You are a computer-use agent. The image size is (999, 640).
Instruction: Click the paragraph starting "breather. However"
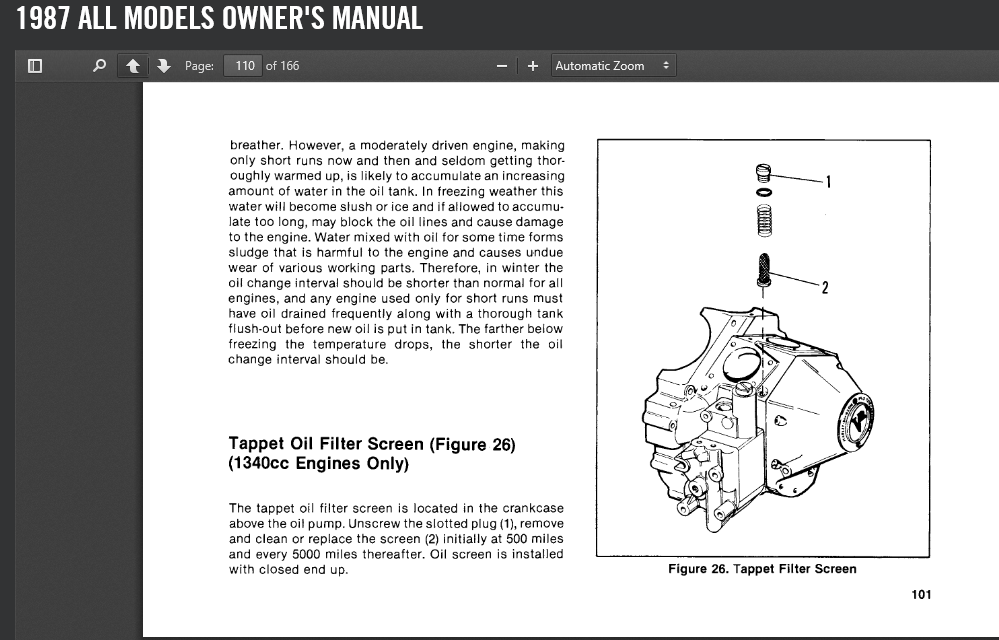pos(396,252)
